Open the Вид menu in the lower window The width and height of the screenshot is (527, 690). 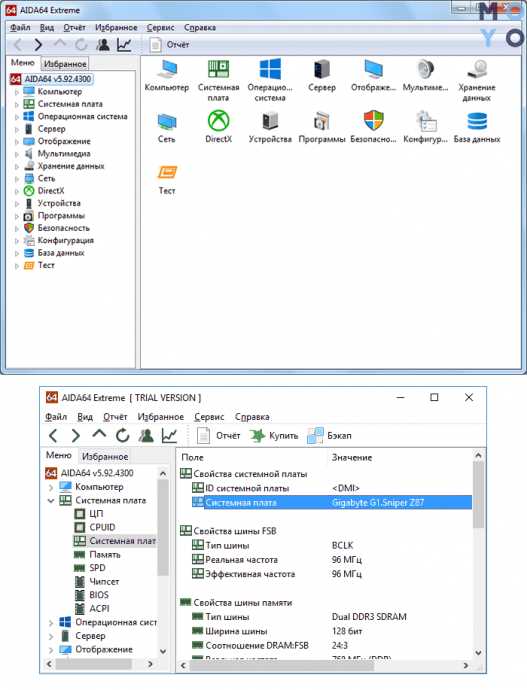click(85, 417)
